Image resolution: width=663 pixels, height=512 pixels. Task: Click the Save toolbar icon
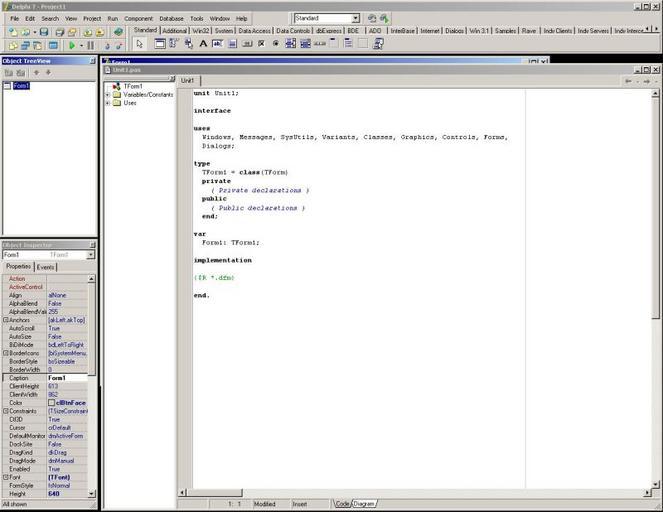tap(44, 32)
